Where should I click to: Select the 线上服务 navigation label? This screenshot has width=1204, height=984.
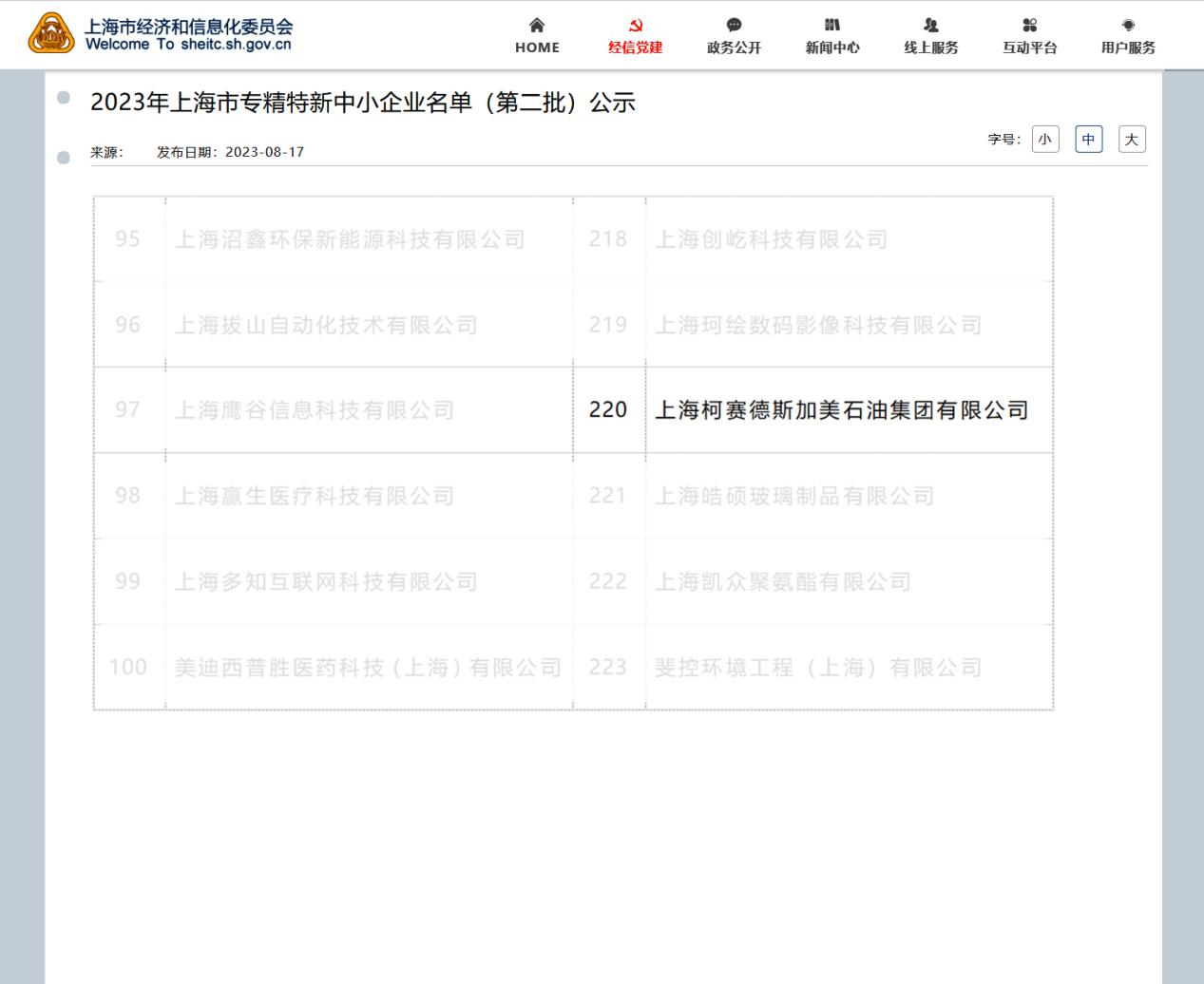point(931,47)
